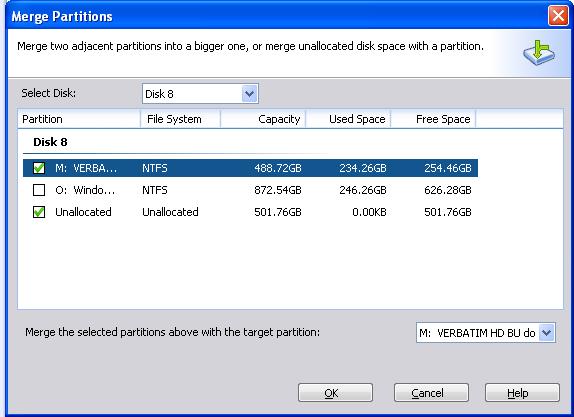Click the Disk 8 combo box field
This screenshot has height=417, width=574.
pyautogui.click(x=200, y=94)
